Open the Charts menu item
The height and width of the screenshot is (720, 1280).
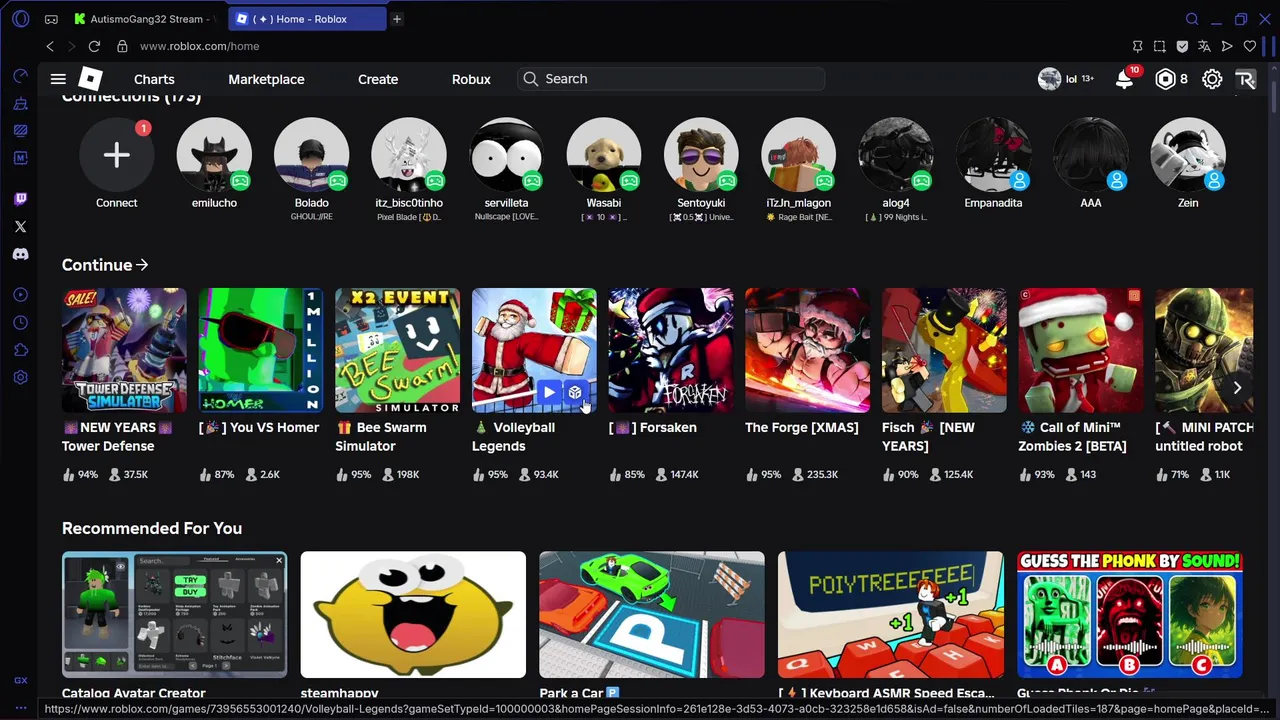(x=154, y=79)
